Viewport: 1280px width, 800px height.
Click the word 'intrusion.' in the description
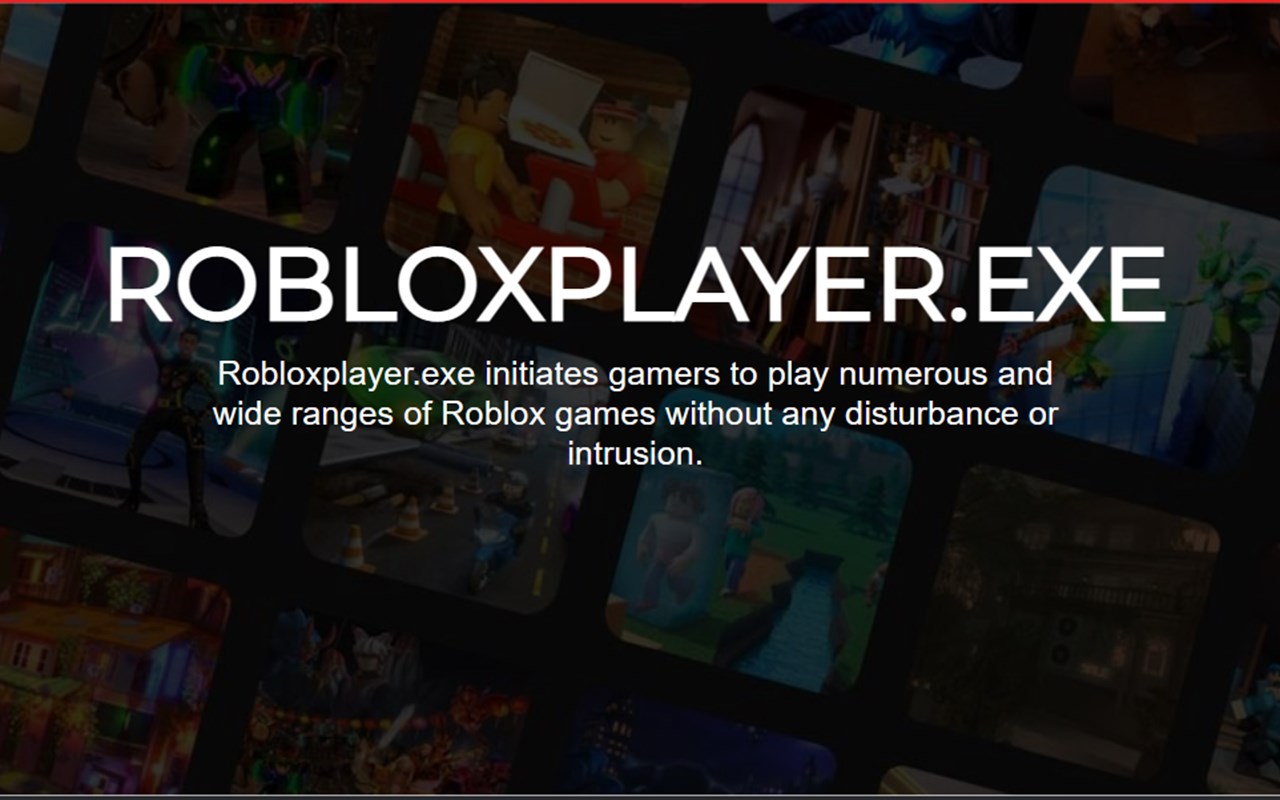635,454
